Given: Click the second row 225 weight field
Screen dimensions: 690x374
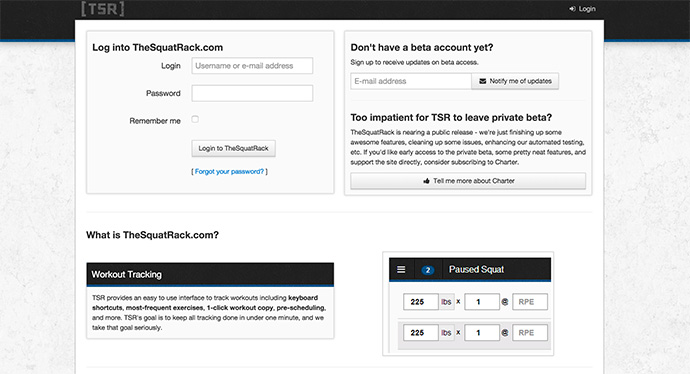Looking at the screenshot, I should point(421,333).
